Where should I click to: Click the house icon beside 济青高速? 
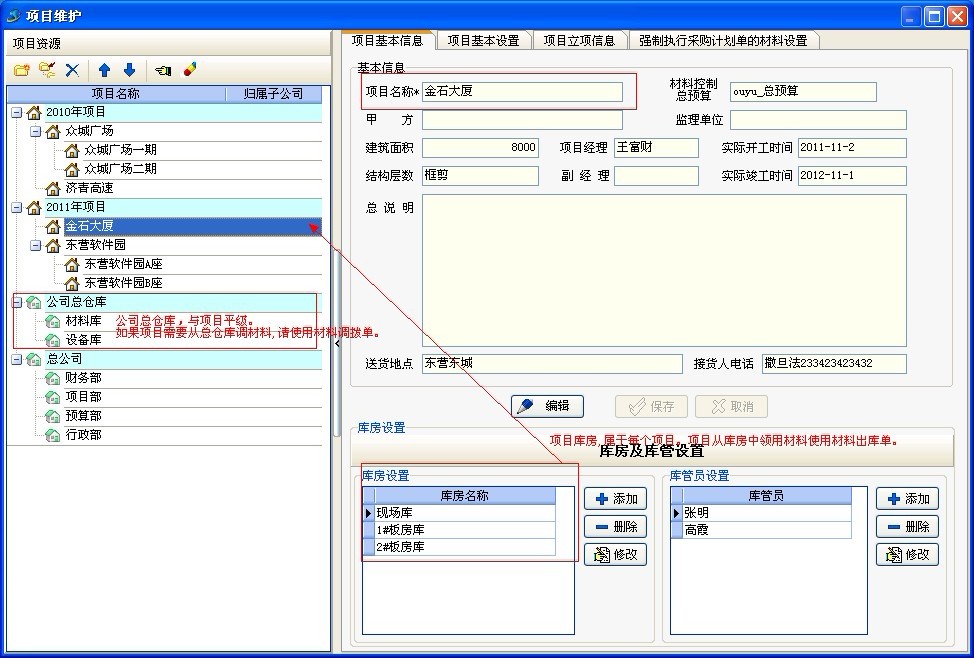tap(53, 188)
